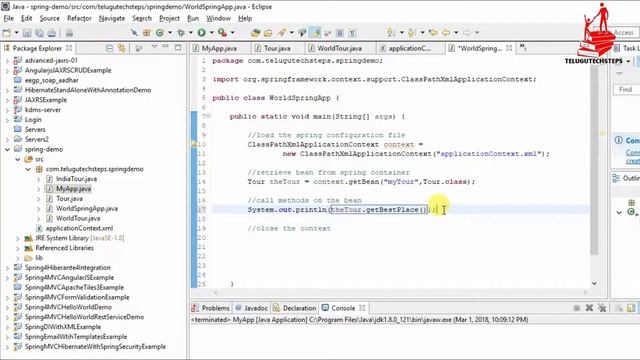Viewport: 640px width, 360px height.
Task: Maximize the Package Explorer view
Action: tap(178, 48)
